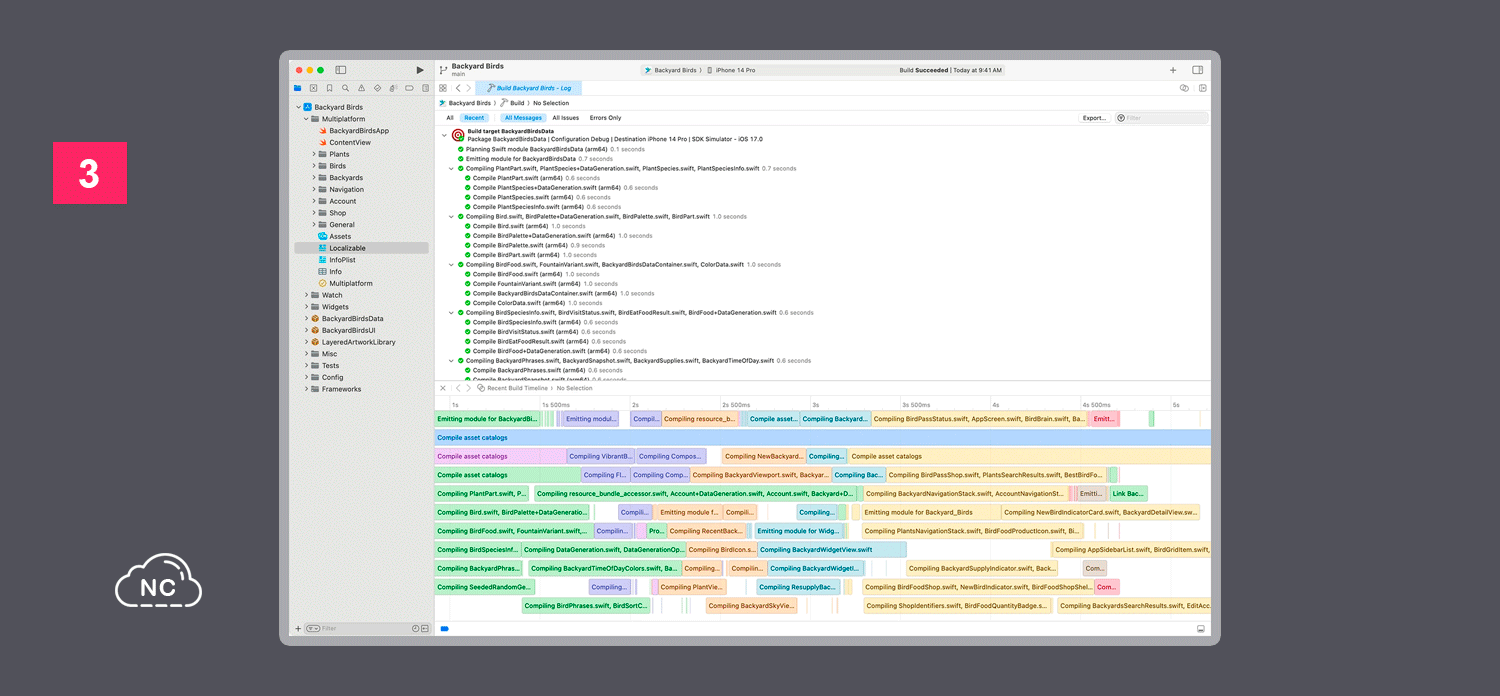Click the blue tag icon below timeline
Image resolution: width=1500 pixels, height=696 pixels.
pyautogui.click(x=445, y=629)
